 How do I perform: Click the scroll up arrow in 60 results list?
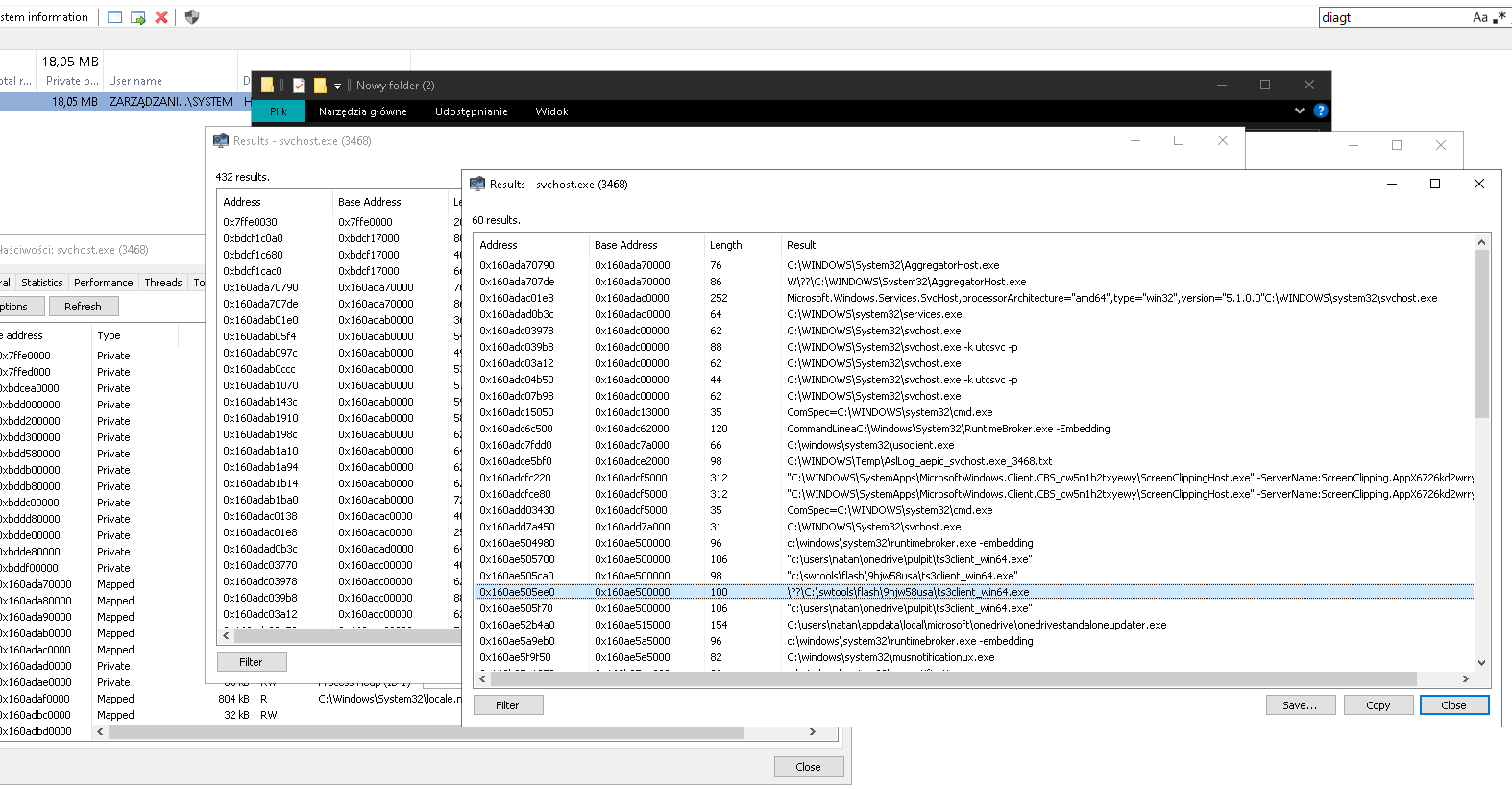click(1481, 242)
